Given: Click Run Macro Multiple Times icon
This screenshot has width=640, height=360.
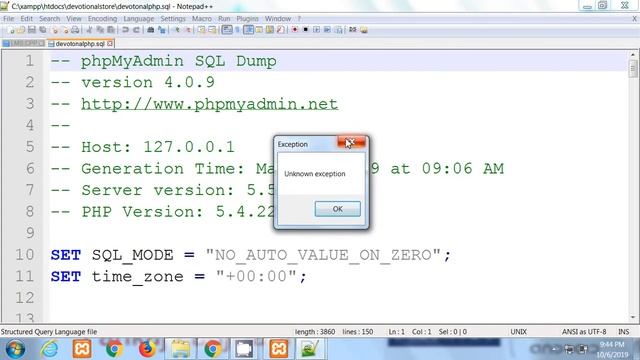Looking at the screenshot, I should 327,30.
